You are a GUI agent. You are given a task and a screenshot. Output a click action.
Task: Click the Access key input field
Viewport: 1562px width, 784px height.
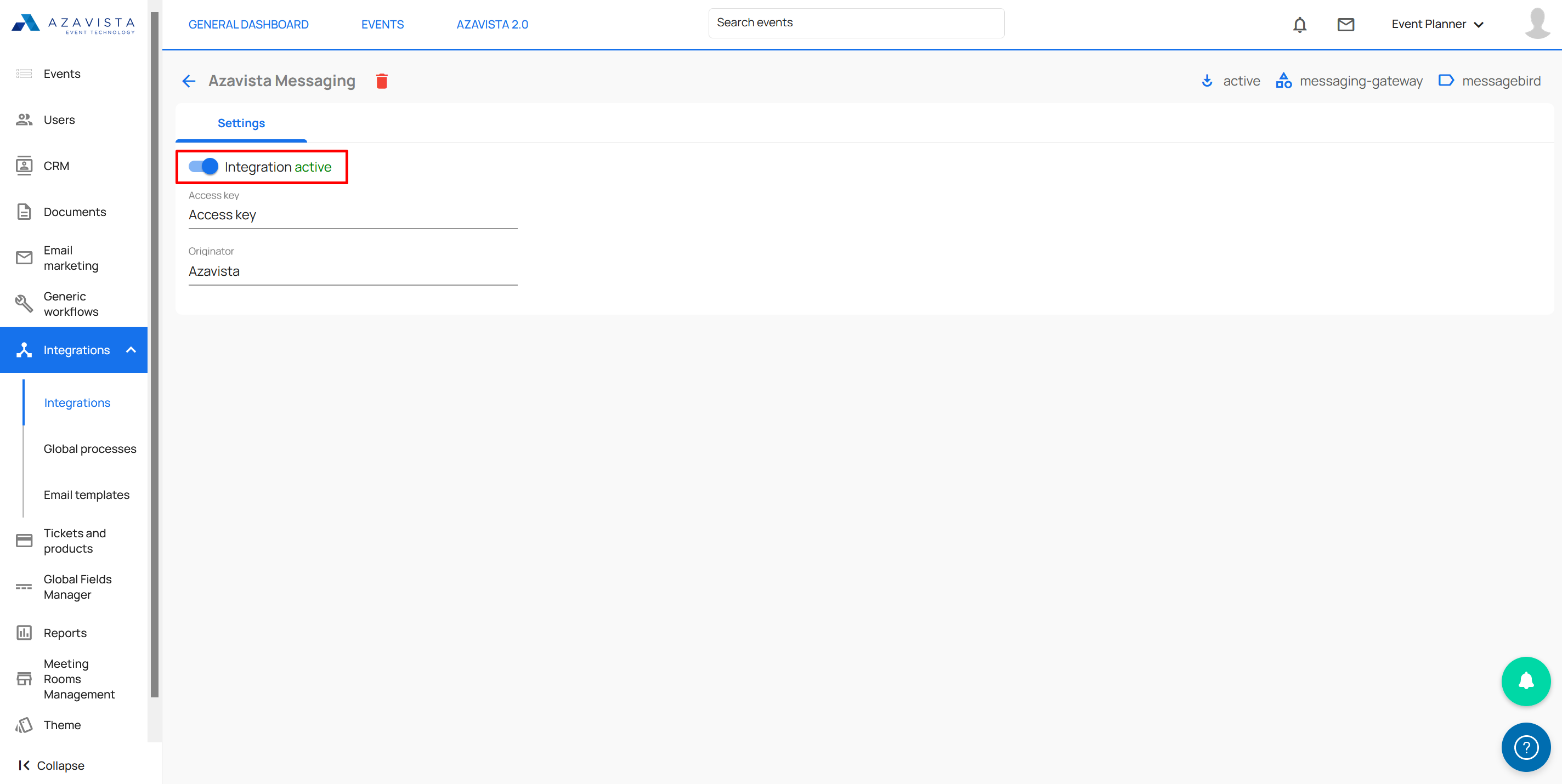point(353,215)
